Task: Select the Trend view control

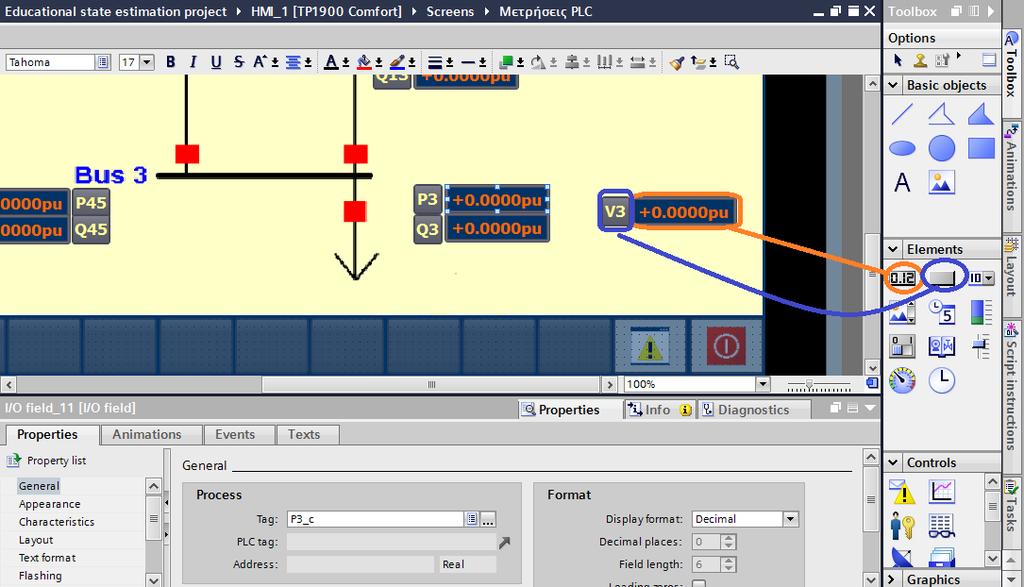Action: coord(942,492)
